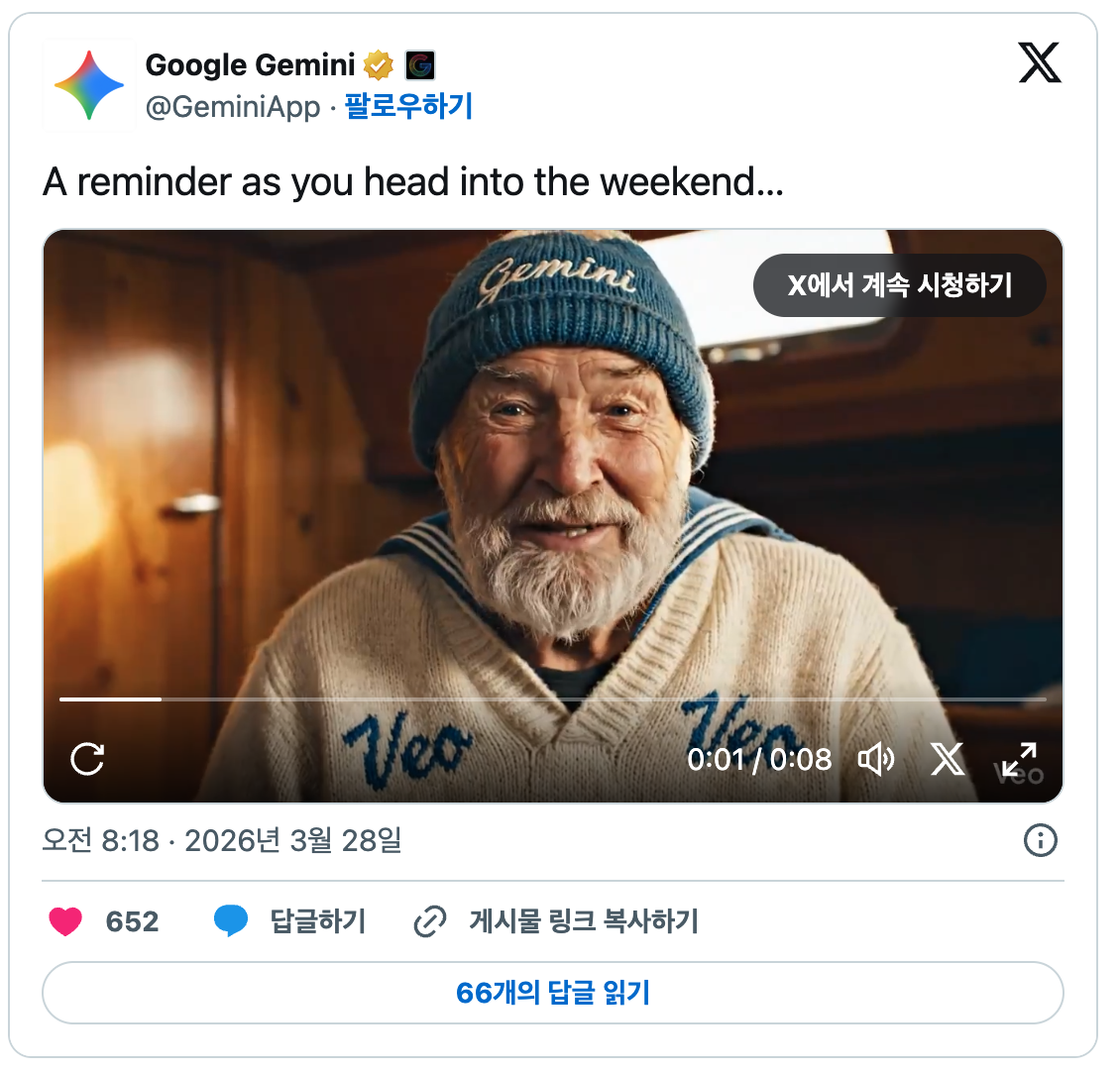The height and width of the screenshot is (1072, 1120).
Task: Click the X에서 계속 시청하기 button
Action: (899, 285)
